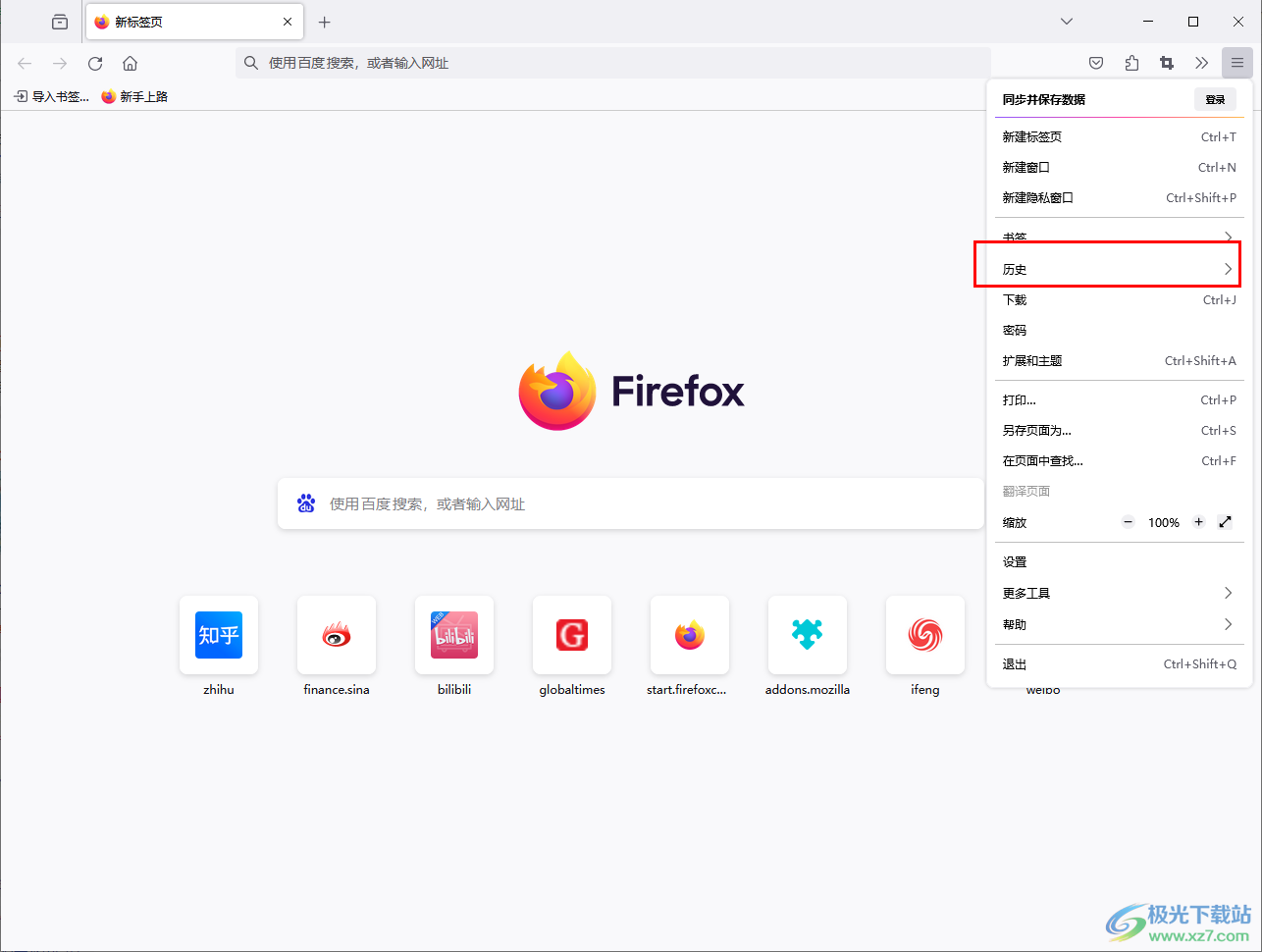The image size is (1262, 952).
Task: Increase zoom with the plus button
Action: coord(1198,522)
